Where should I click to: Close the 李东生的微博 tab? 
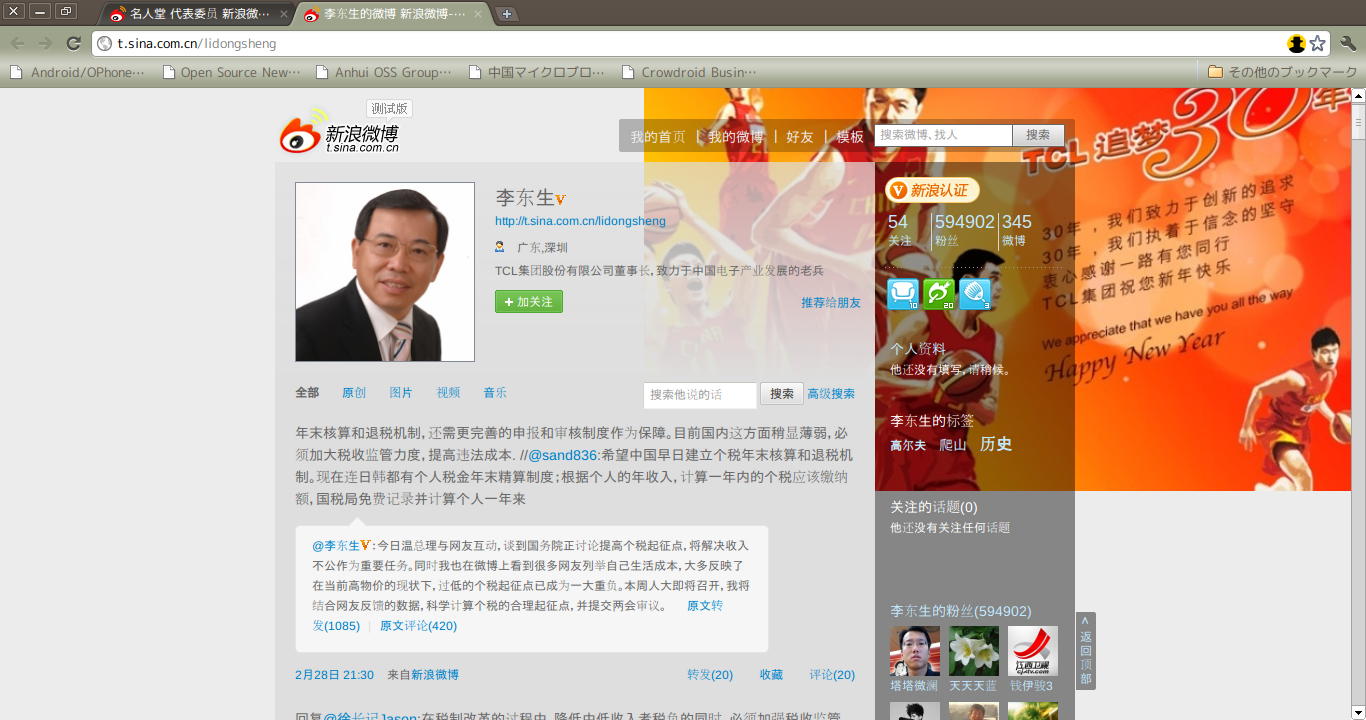tap(477, 14)
